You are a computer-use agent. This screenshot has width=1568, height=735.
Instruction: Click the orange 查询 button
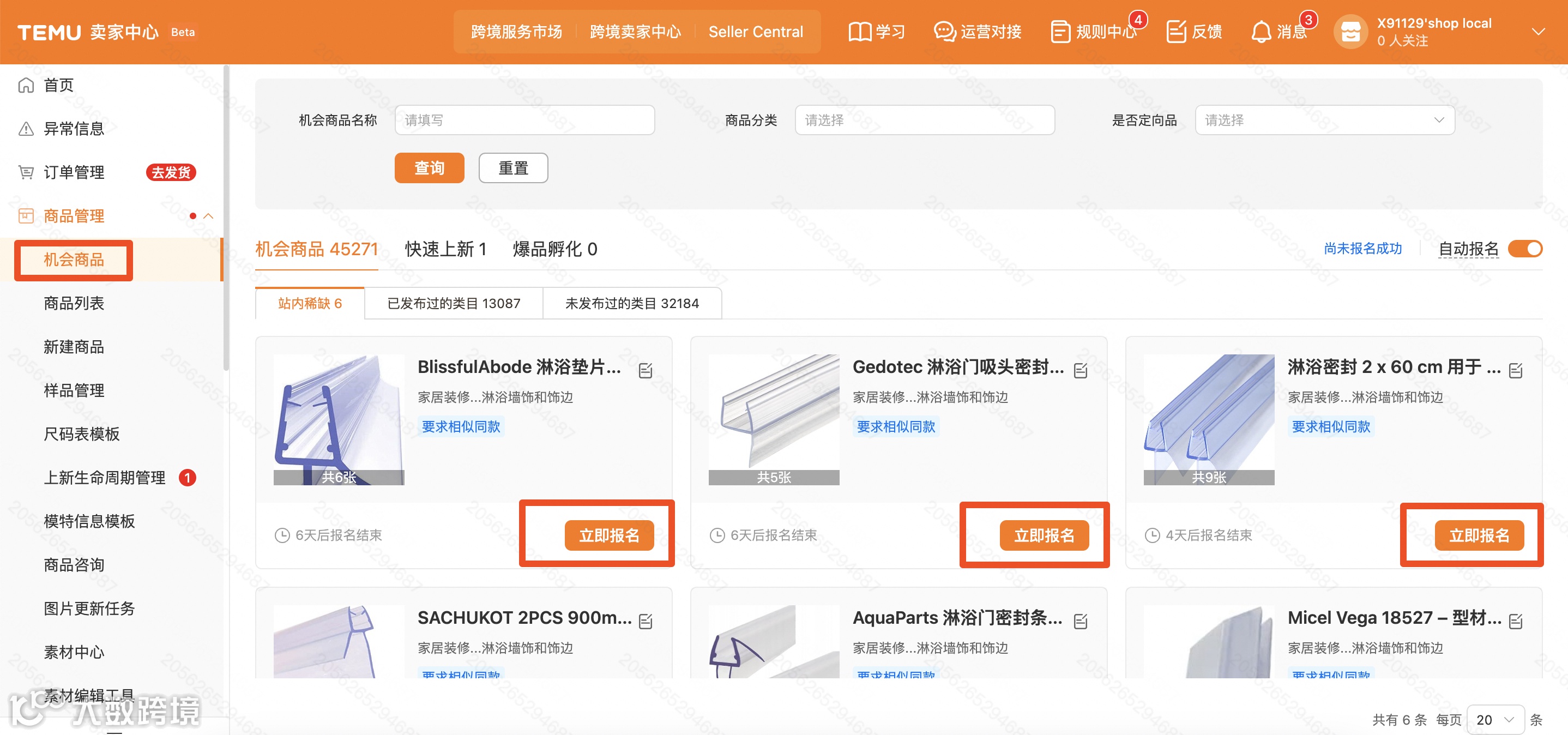(x=429, y=168)
